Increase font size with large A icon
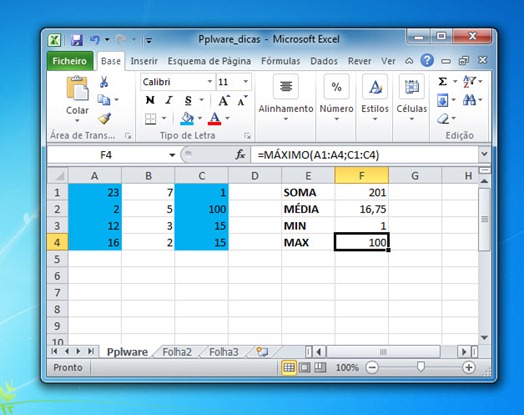Viewport: 524px width, 415px height. 224,100
